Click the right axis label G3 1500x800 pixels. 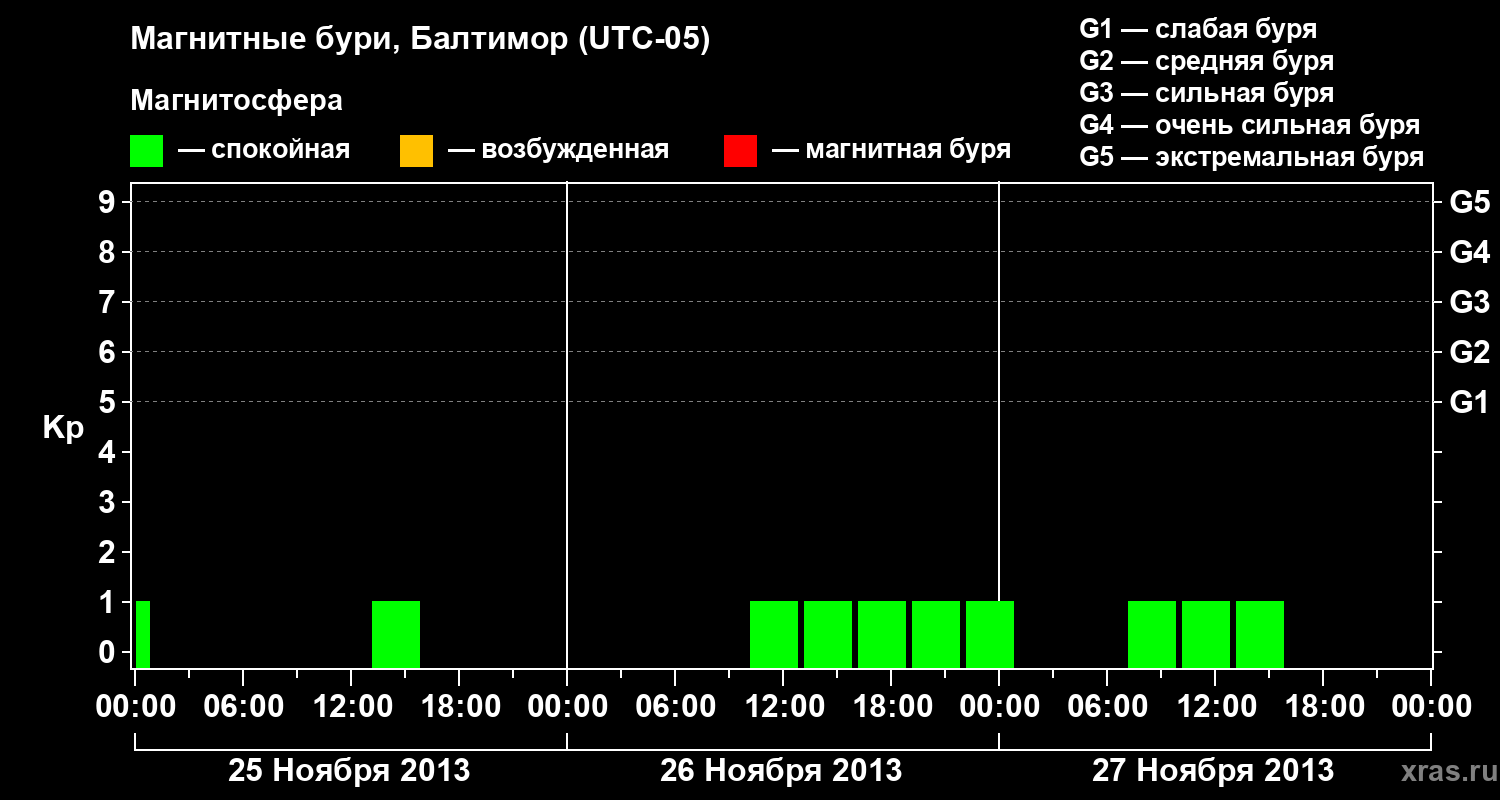pos(1470,302)
